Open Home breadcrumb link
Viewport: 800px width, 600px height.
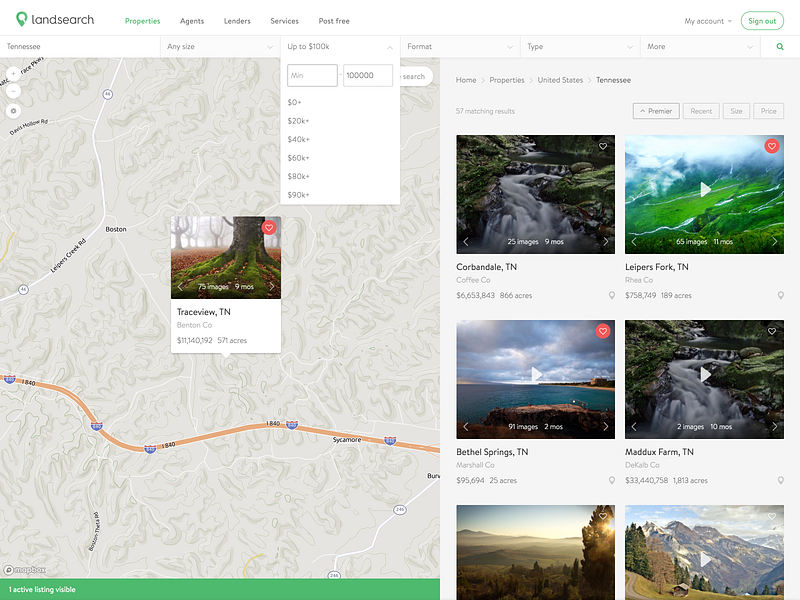pos(466,80)
